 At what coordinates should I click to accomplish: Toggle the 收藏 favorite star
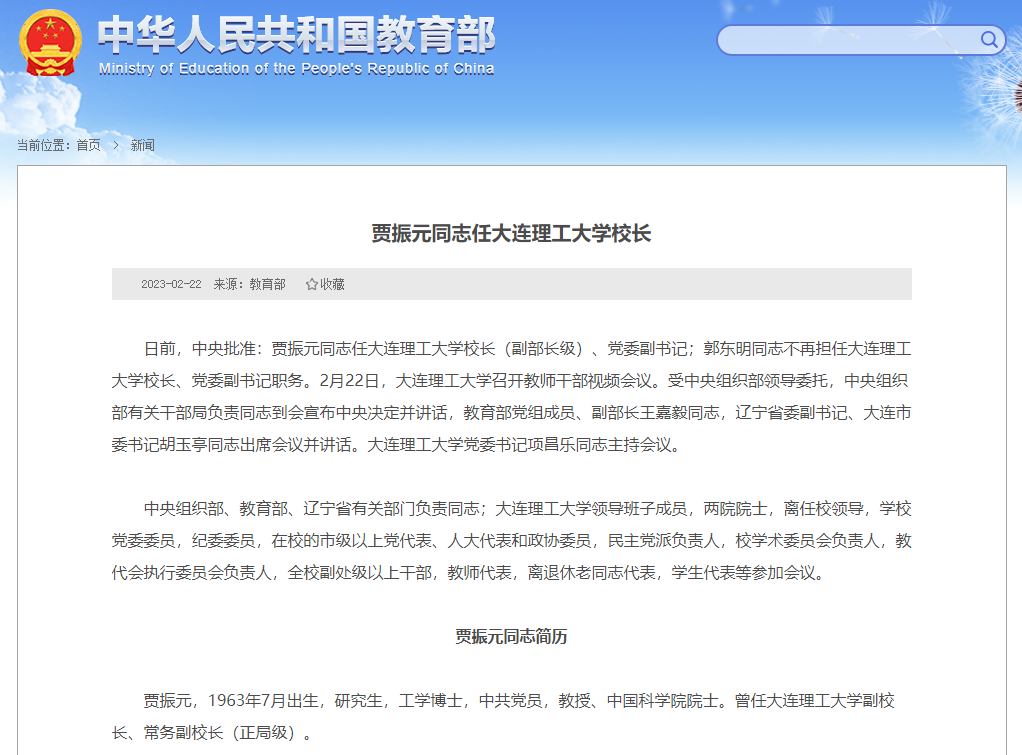[311, 283]
